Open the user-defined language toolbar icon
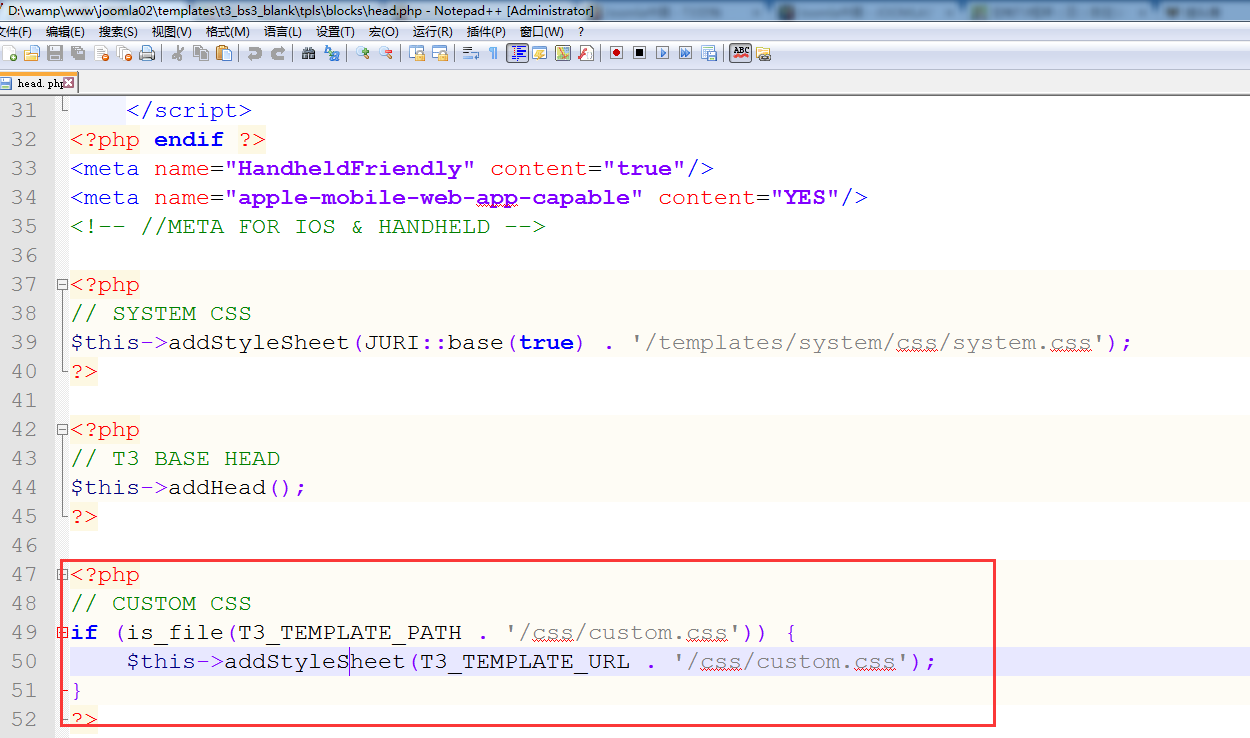This screenshot has height=738, width=1250. (540, 53)
